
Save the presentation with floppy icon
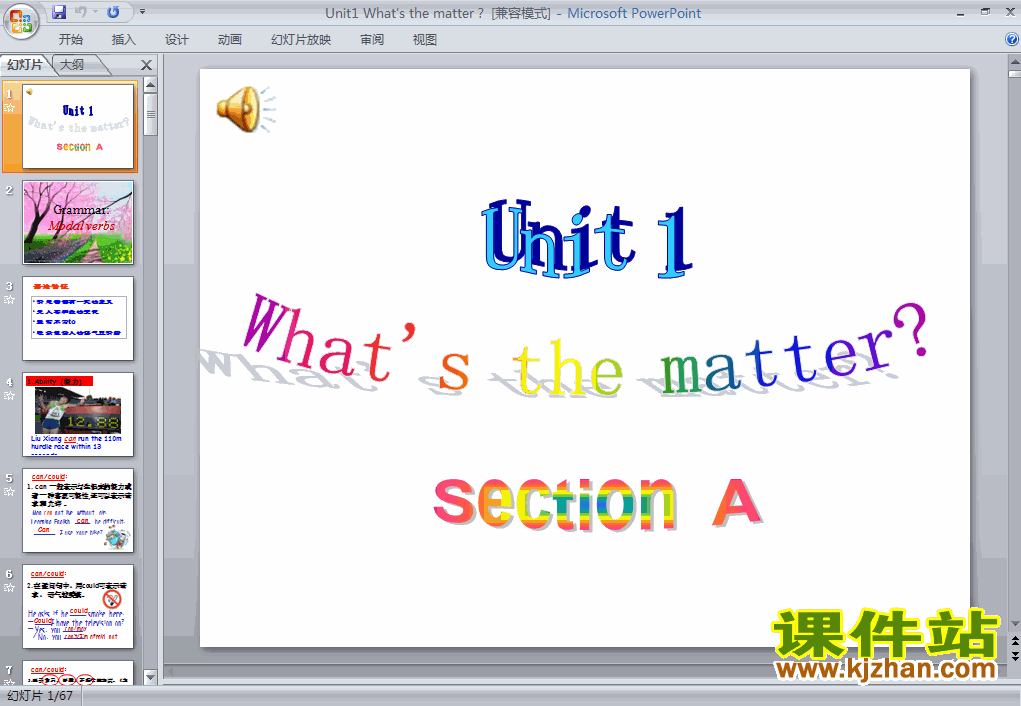click(59, 12)
